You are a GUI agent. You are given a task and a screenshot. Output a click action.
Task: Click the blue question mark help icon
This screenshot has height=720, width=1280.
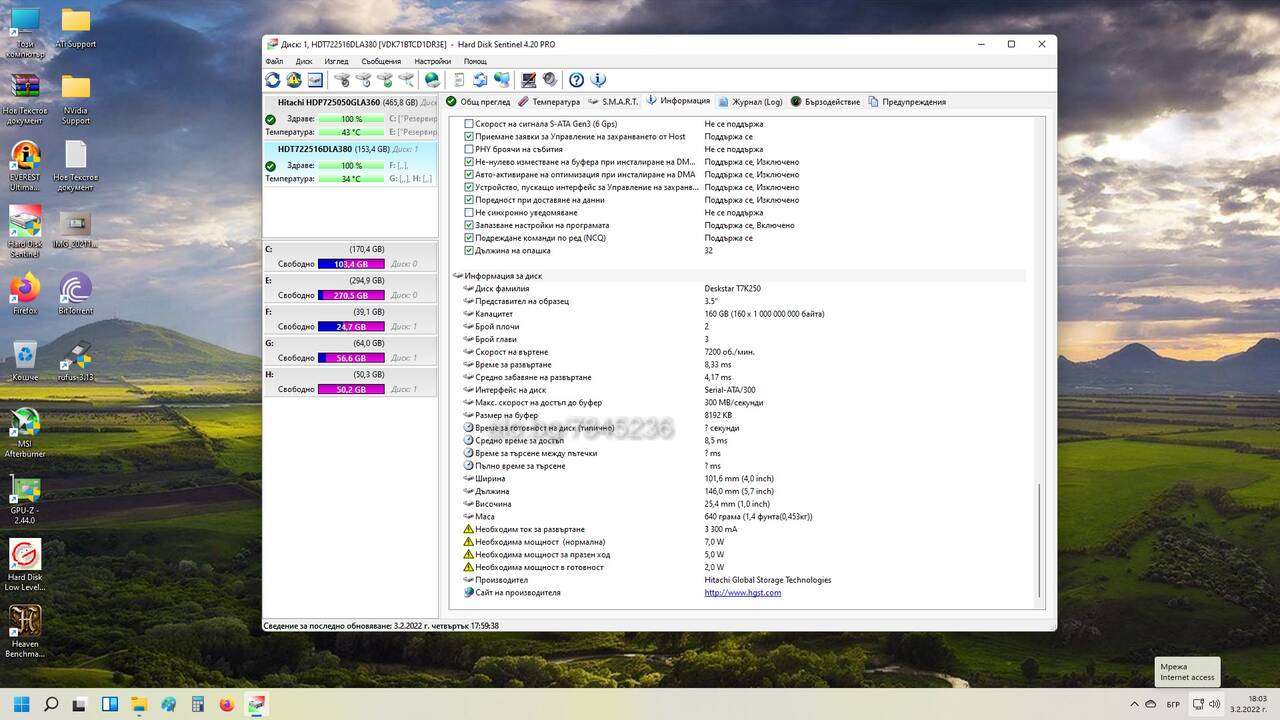pos(576,80)
